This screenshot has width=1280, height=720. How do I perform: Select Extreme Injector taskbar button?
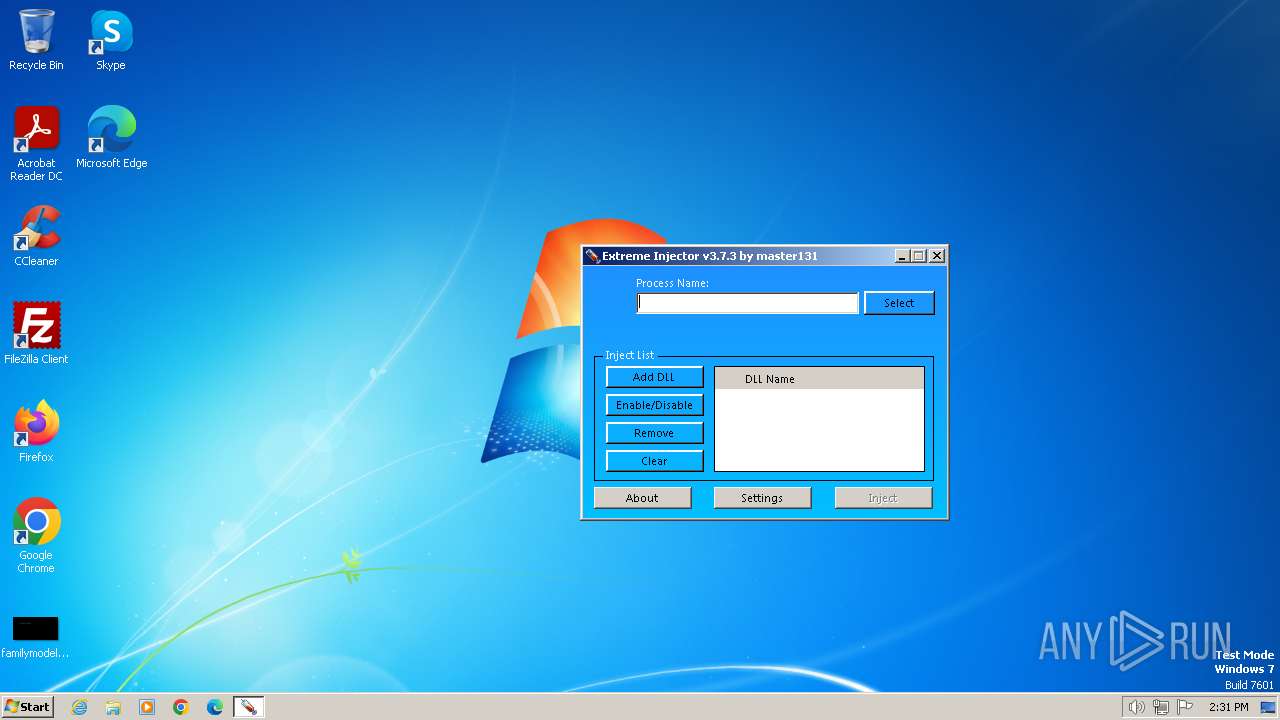click(x=248, y=707)
